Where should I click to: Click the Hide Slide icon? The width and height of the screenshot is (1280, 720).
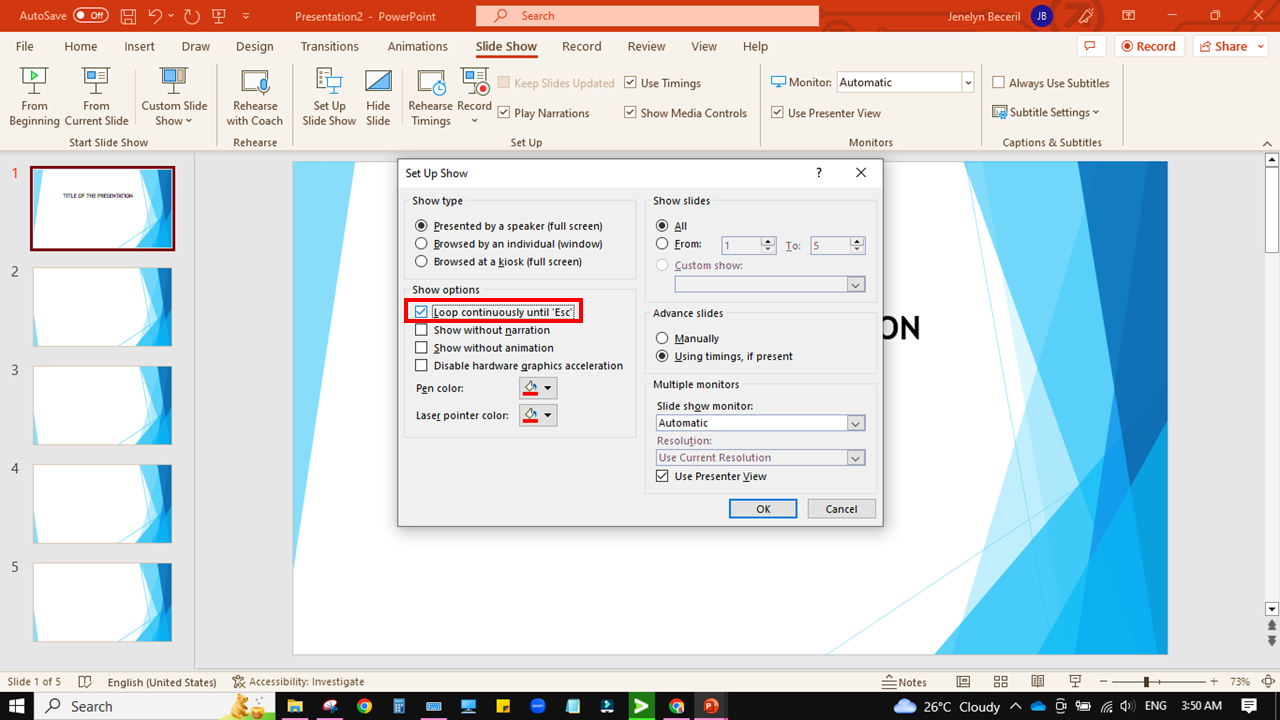point(378,95)
